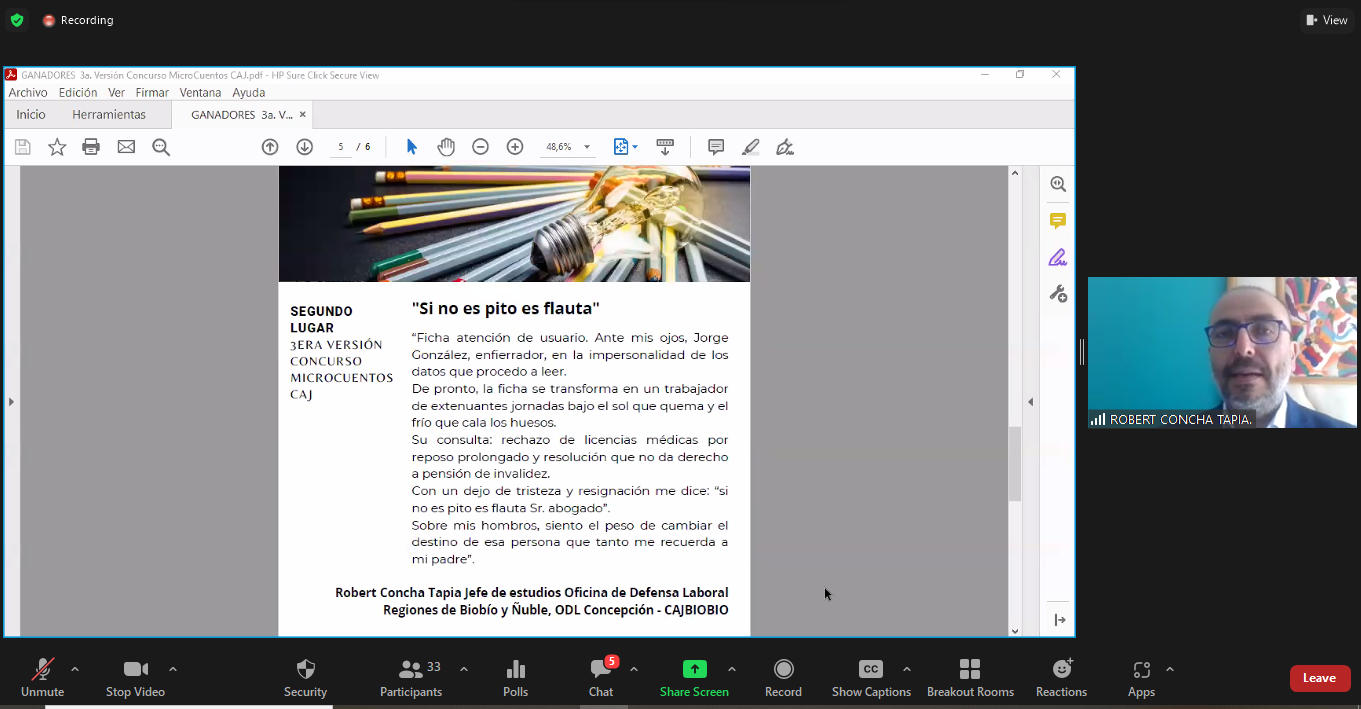
Task: Open the Archivo menu
Action: tap(28, 93)
